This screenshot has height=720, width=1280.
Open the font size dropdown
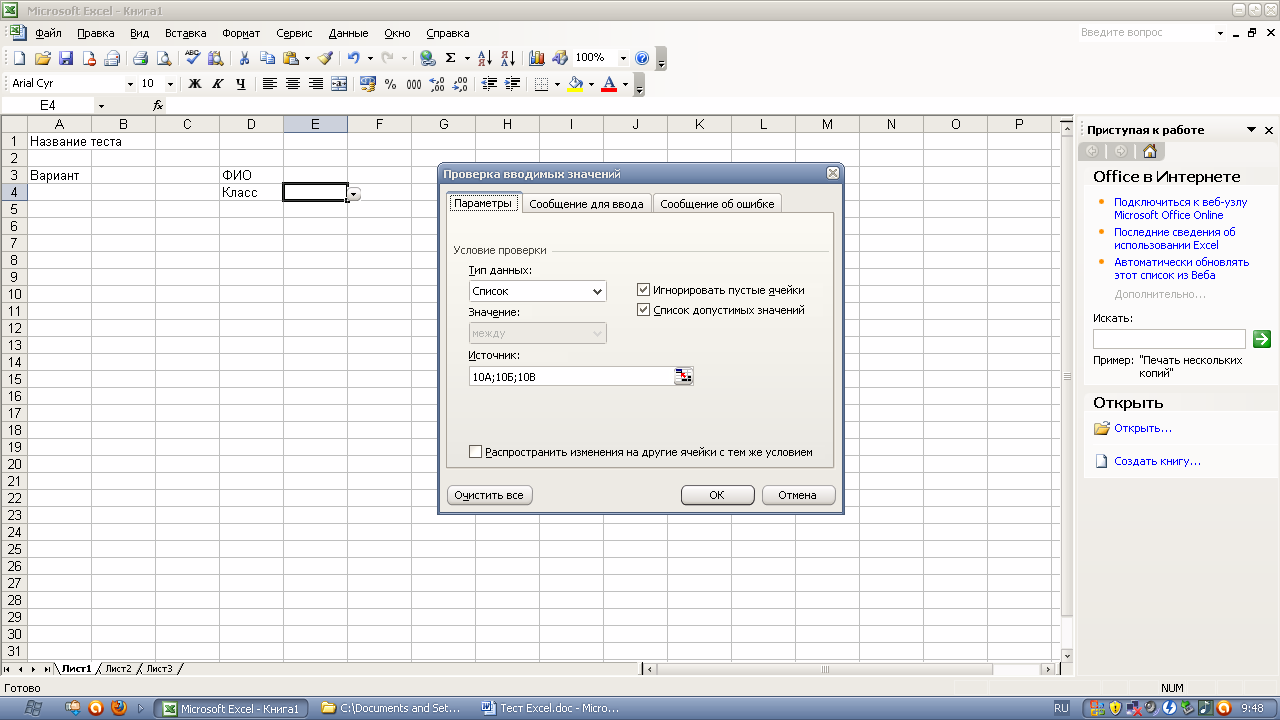point(170,84)
